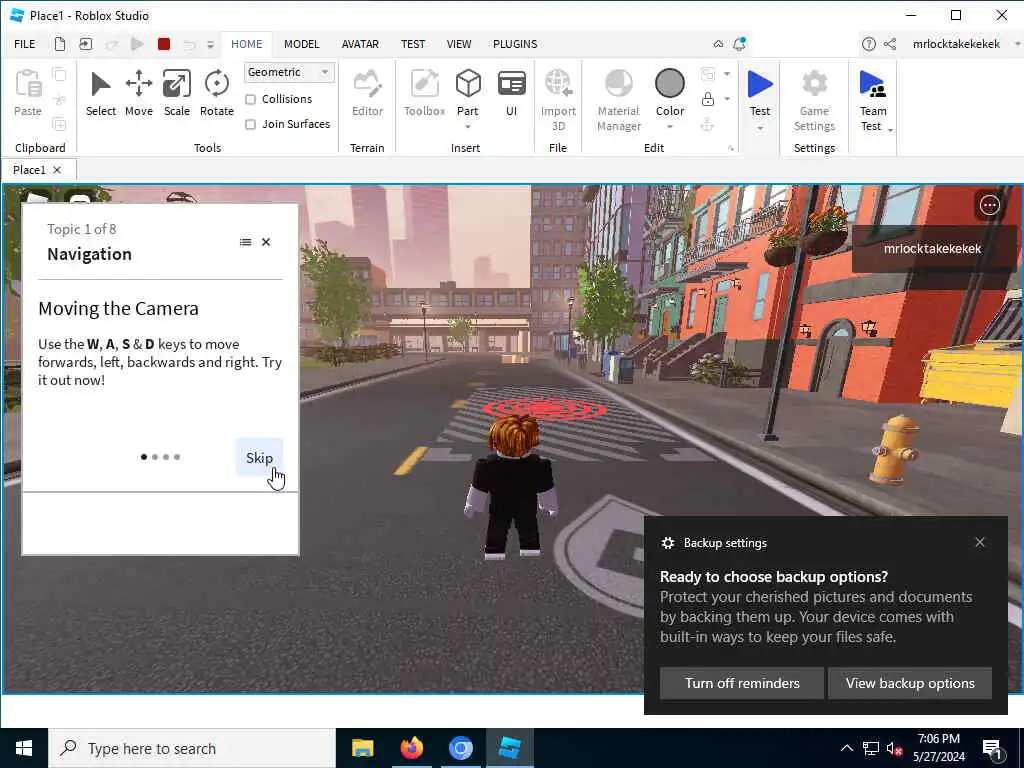Open the Windows Start menu
Image resolution: width=1024 pixels, height=768 pixels.
click(x=24, y=748)
